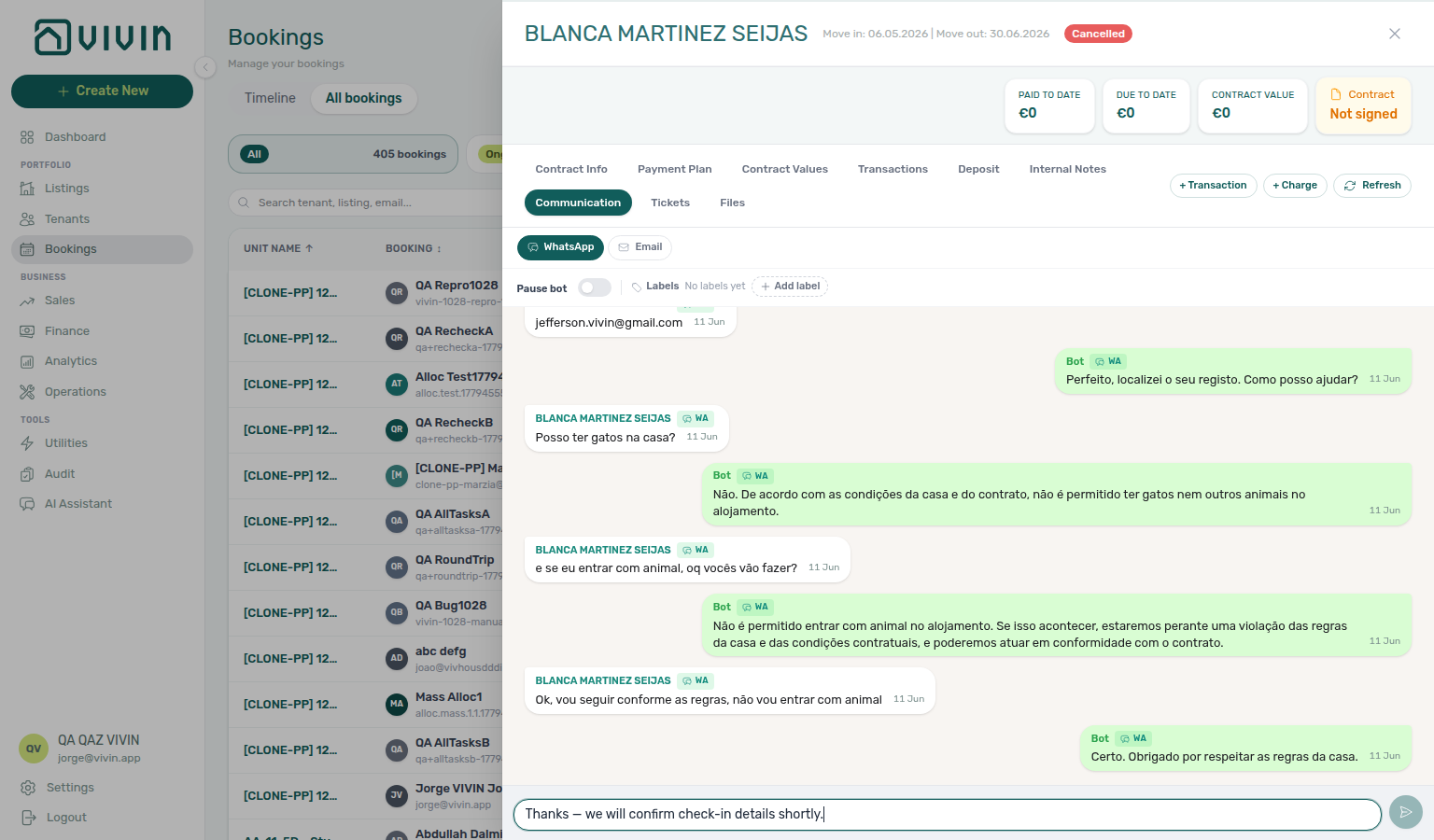The width and height of the screenshot is (1434, 840).
Task: Open the Deposit tab
Action: (978, 169)
